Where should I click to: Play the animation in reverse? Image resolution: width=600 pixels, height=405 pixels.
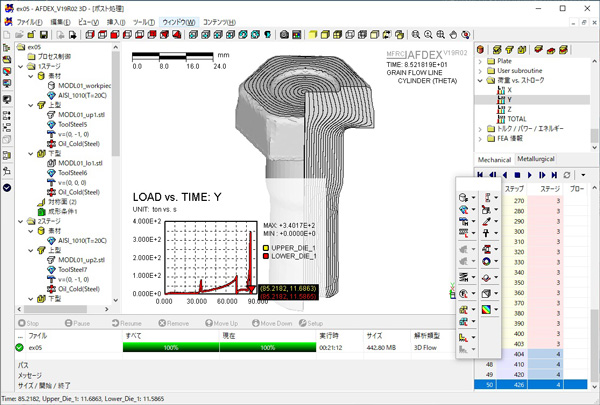pos(505,175)
